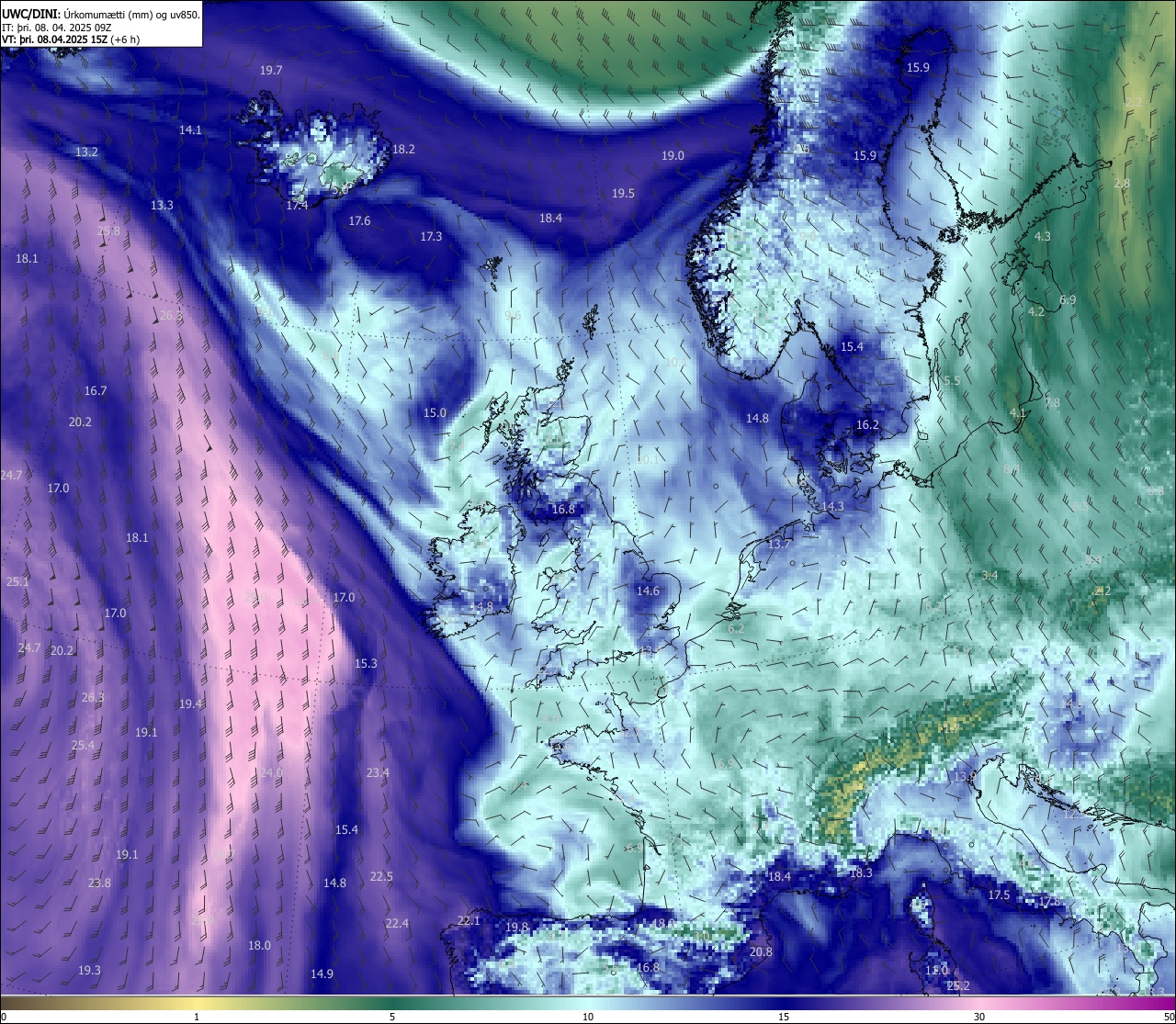This screenshot has height=1024, width=1176.
Task: Click the map value 18.2 east of Iceland
Action: (403, 149)
